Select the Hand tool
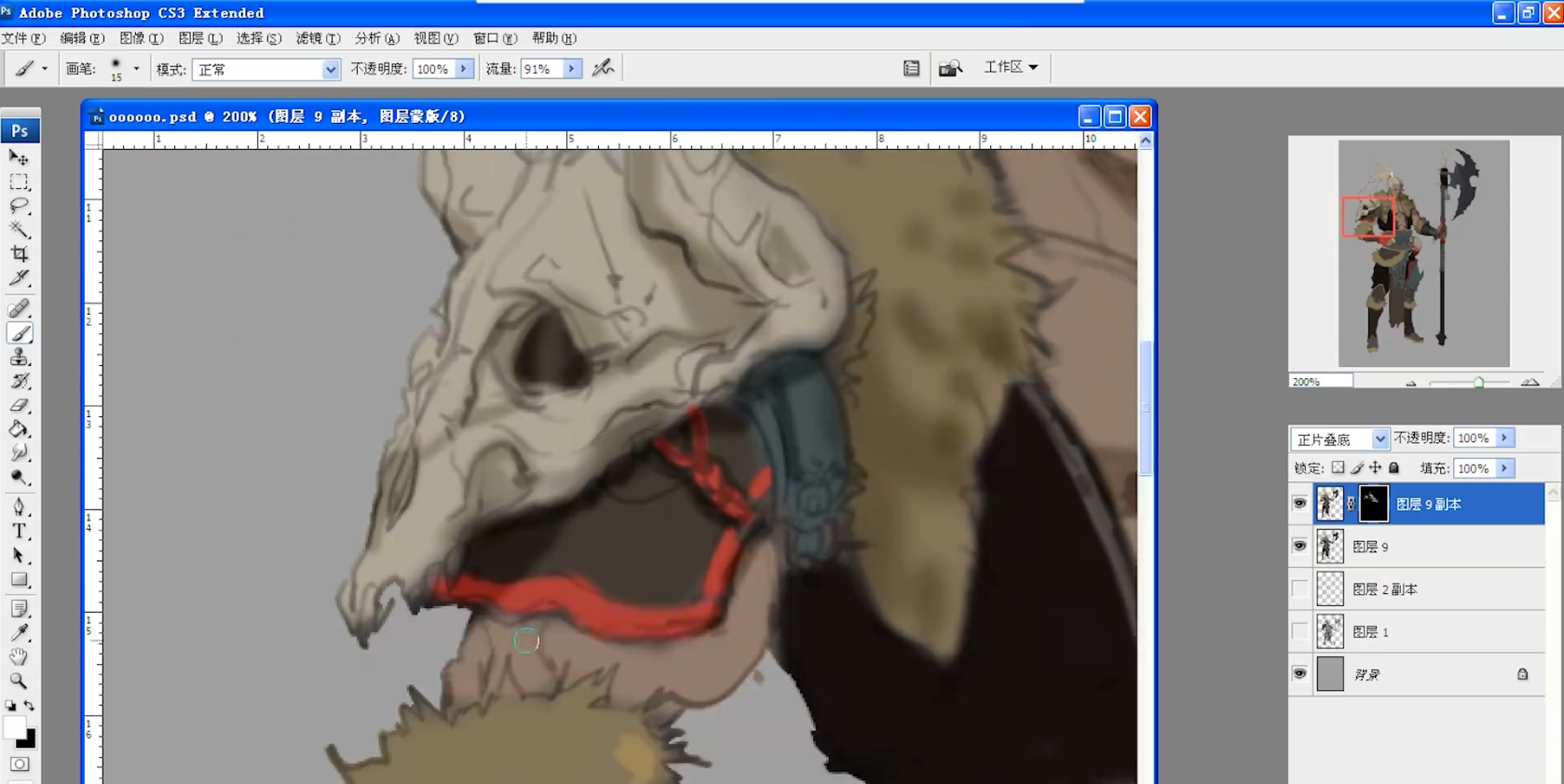1564x784 pixels. pyautogui.click(x=19, y=657)
